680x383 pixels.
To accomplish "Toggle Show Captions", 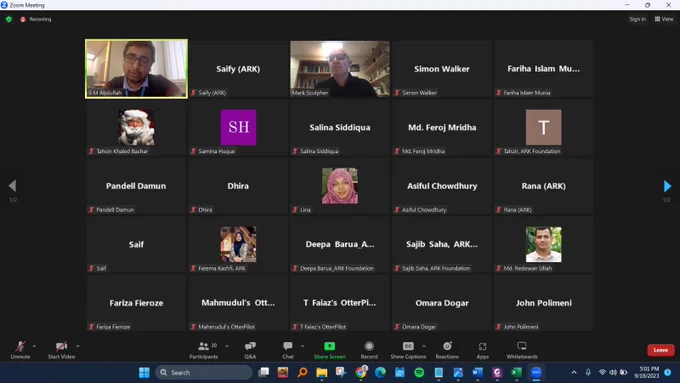I will (x=408, y=350).
